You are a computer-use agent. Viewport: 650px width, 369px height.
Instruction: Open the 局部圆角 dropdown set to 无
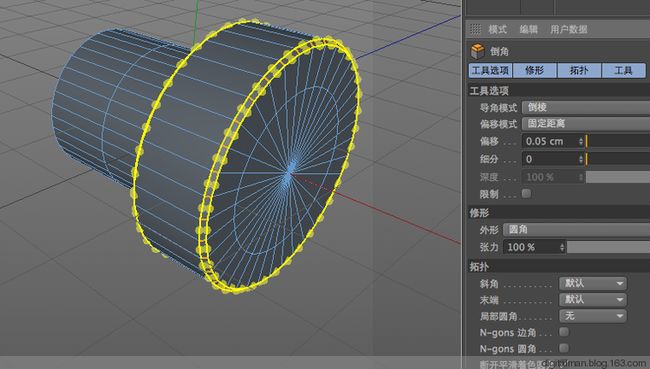[x=593, y=316]
